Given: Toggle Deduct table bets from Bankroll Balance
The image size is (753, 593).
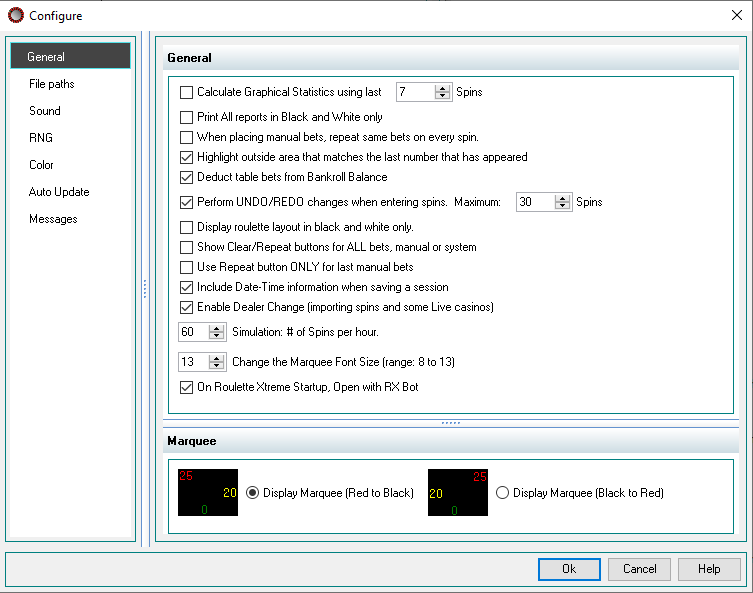Looking at the screenshot, I should pos(186,177).
